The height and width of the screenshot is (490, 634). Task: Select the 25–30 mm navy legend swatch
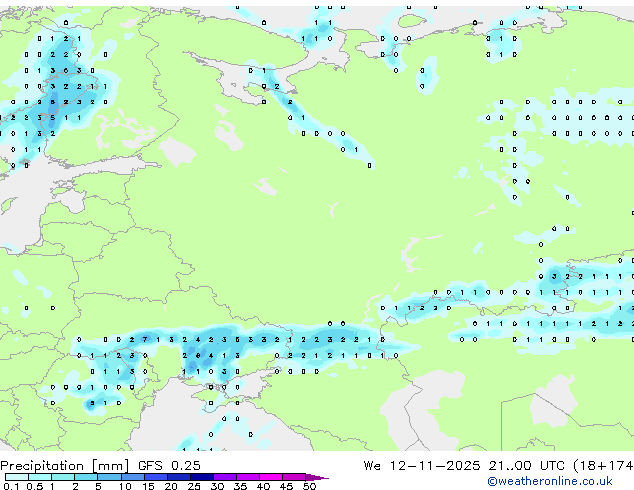[202, 477]
